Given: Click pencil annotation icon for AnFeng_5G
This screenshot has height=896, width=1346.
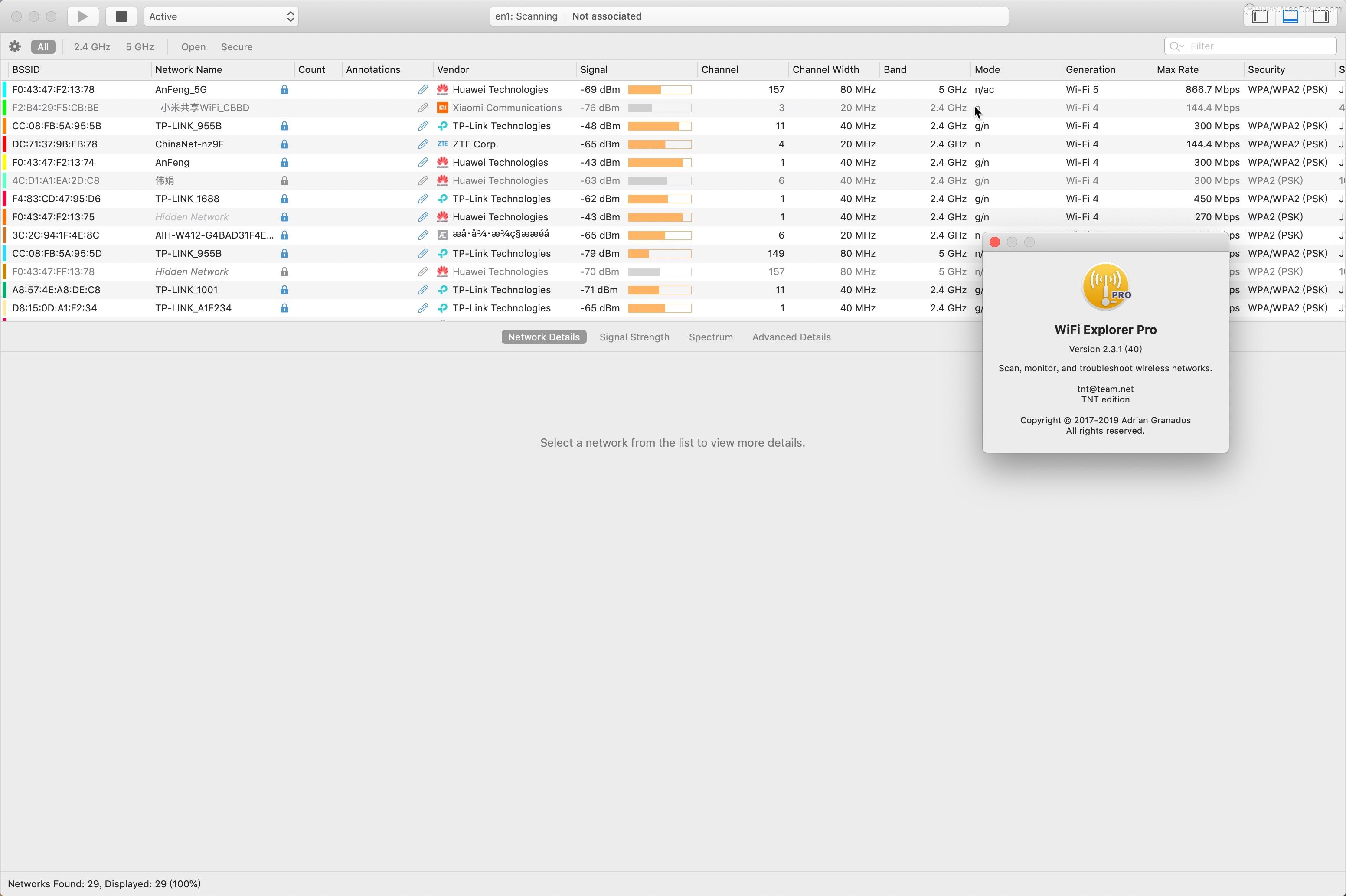Looking at the screenshot, I should pyautogui.click(x=423, y=89).
